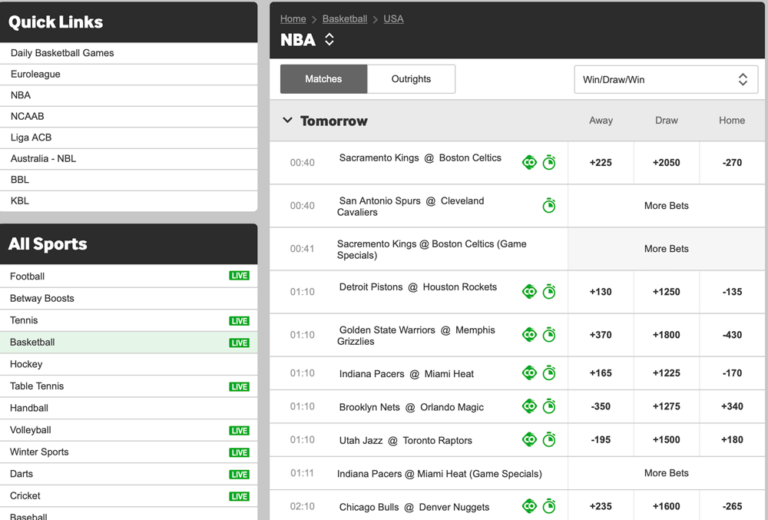Select Handball in All Sports
The height and width of the screenshot is (520, 768).
click(x=128, y=408)
